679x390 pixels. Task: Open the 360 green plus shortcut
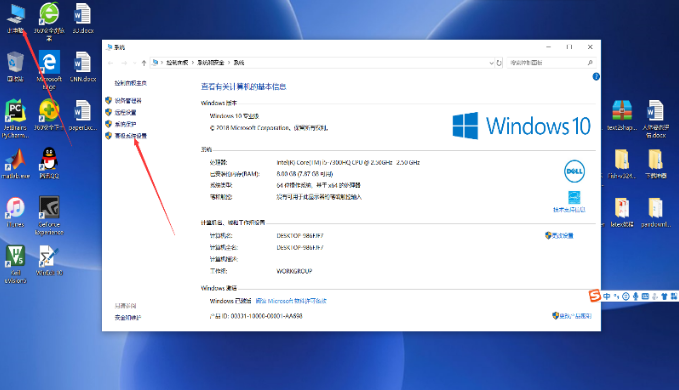(x=49, y=115)
